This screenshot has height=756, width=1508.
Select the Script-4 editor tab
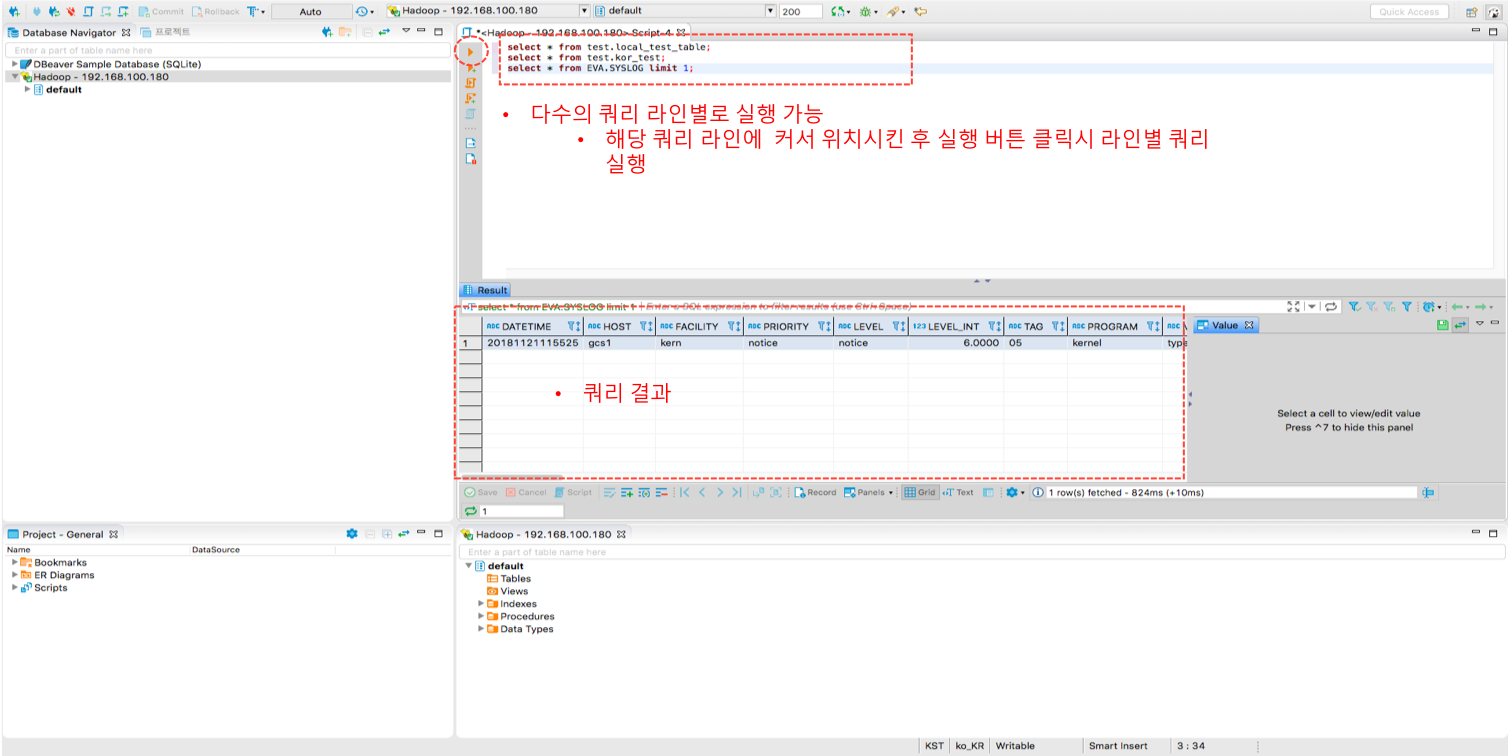[574, 33]
